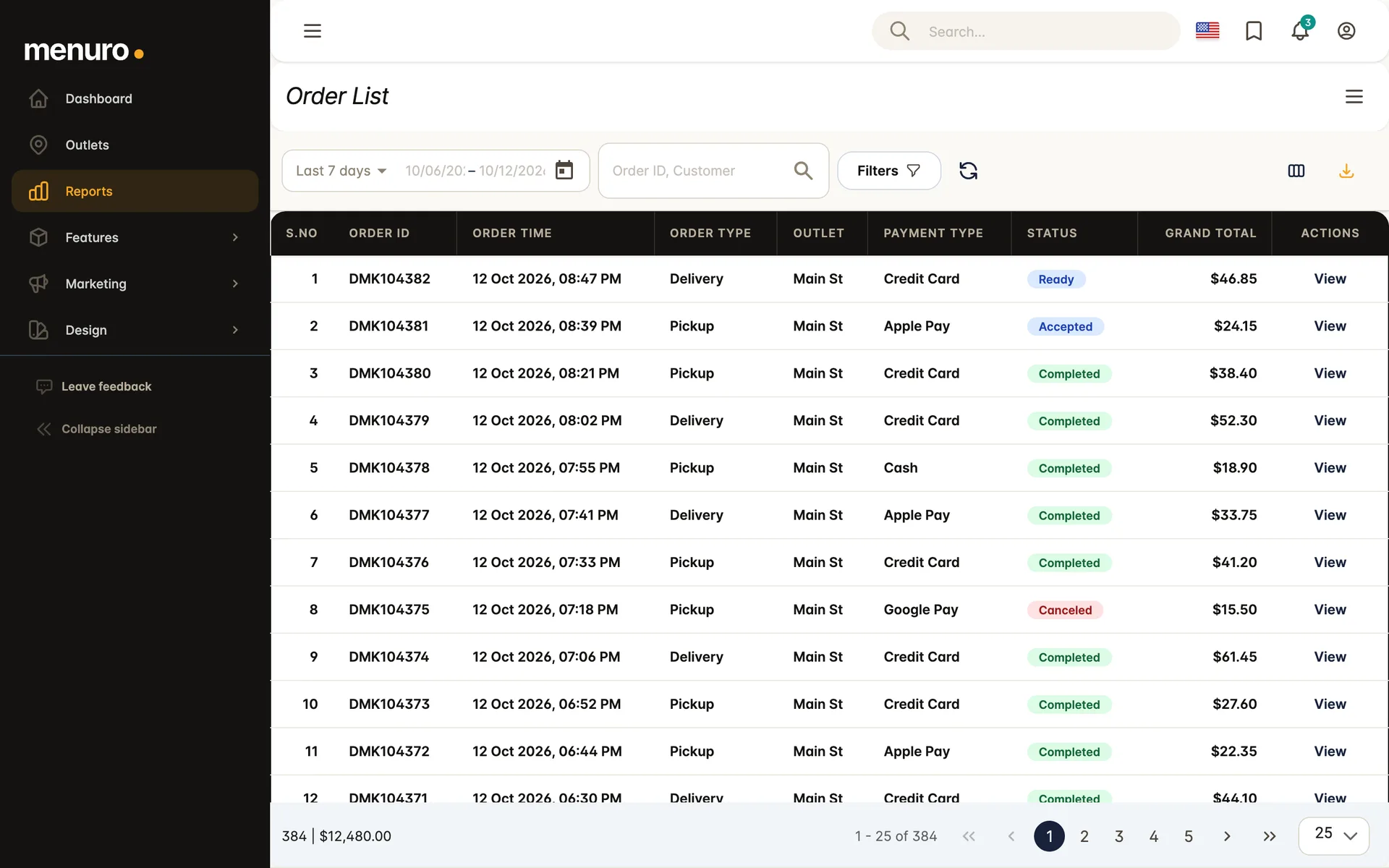Open the Last 7 days range dropdown
This screenshot has width=1389, height=868.
point(341,171)
